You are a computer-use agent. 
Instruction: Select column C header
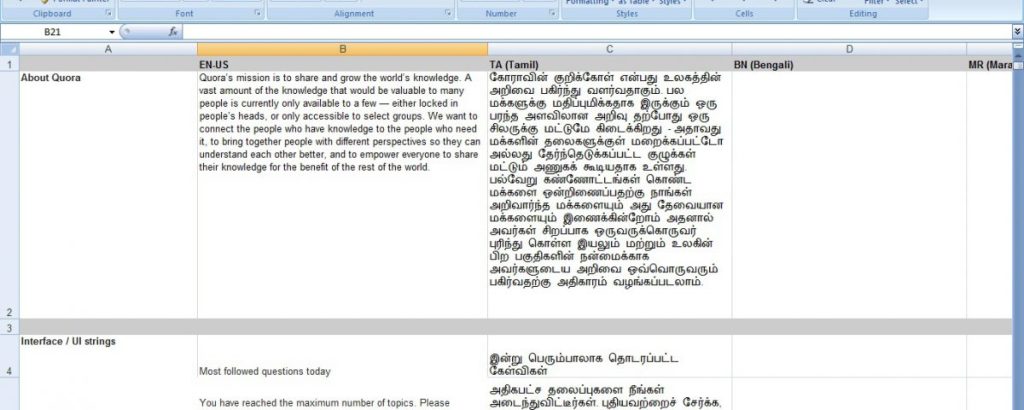pos(609,49)
